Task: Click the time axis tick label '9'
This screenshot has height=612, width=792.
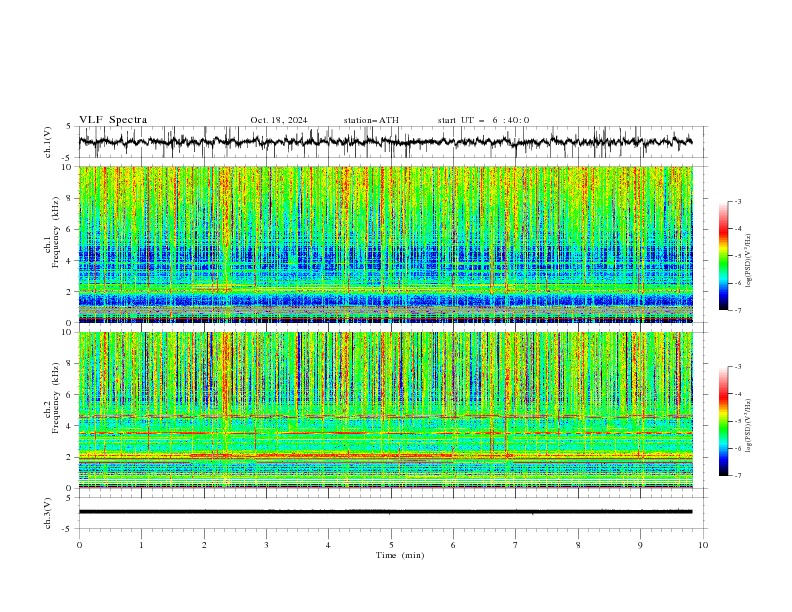Action: (x=641, y=545)
